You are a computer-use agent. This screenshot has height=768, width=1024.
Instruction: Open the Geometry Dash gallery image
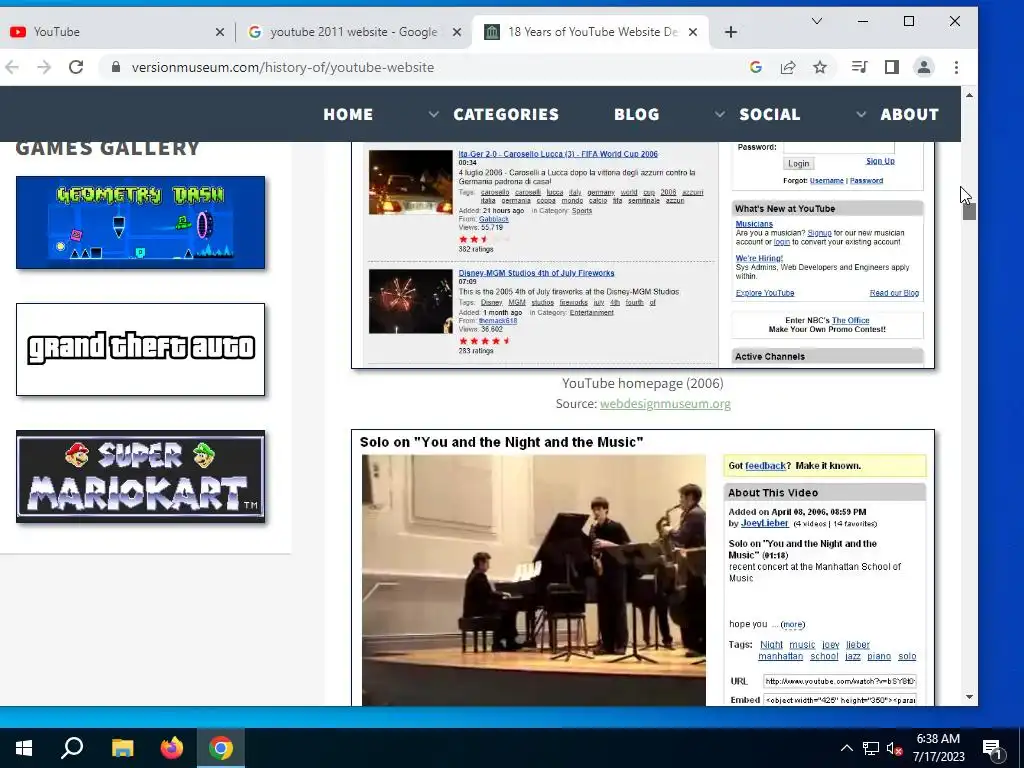pos(140,223)
